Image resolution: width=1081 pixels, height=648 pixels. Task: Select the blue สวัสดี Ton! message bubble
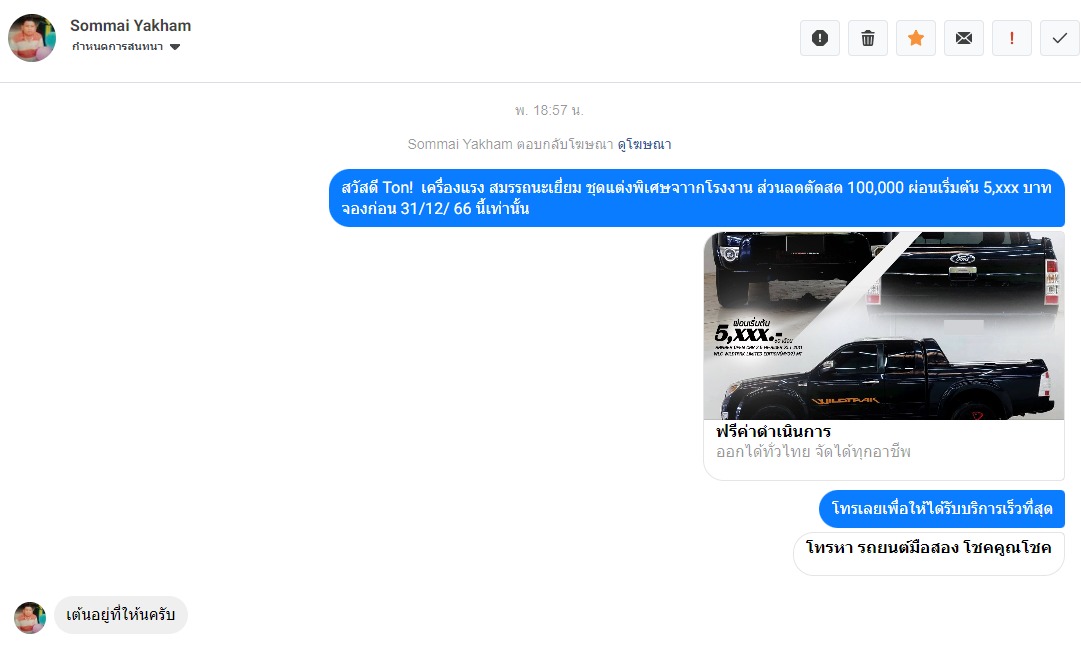697,198
